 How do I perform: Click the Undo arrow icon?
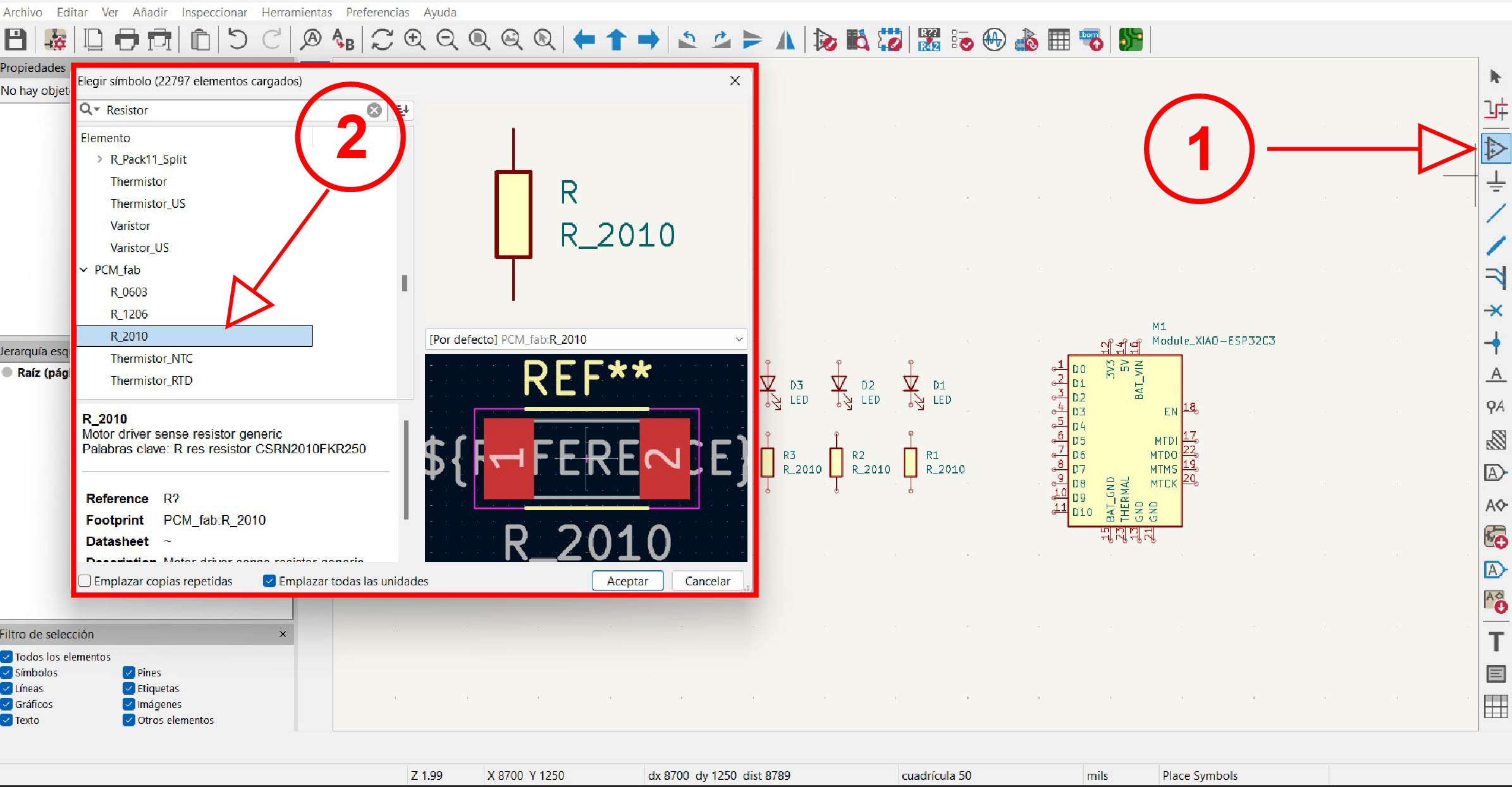237,40
